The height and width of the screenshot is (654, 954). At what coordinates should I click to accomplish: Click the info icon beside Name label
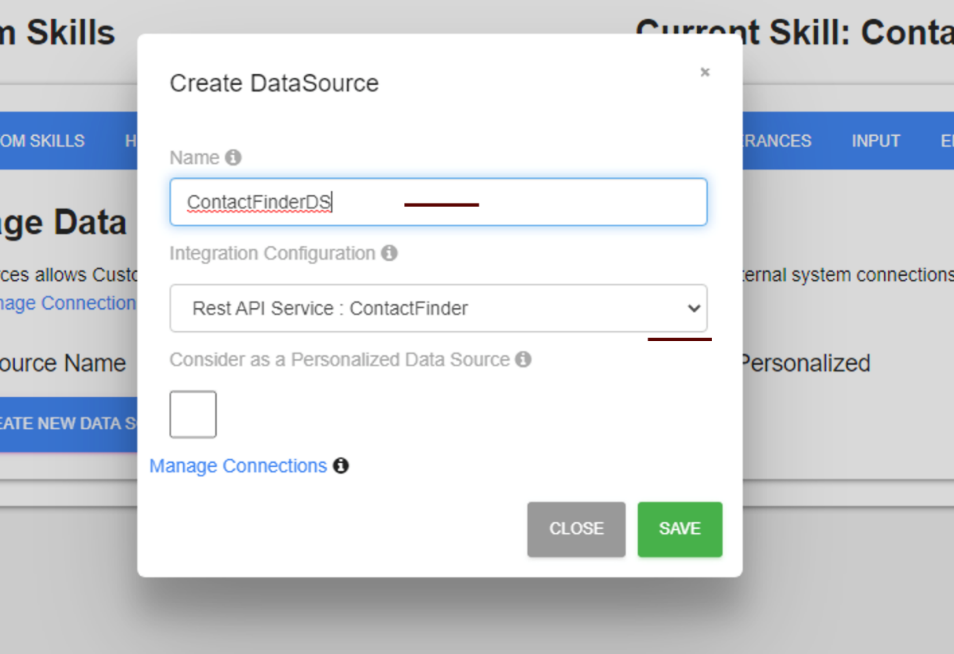(x=233, y=157)
